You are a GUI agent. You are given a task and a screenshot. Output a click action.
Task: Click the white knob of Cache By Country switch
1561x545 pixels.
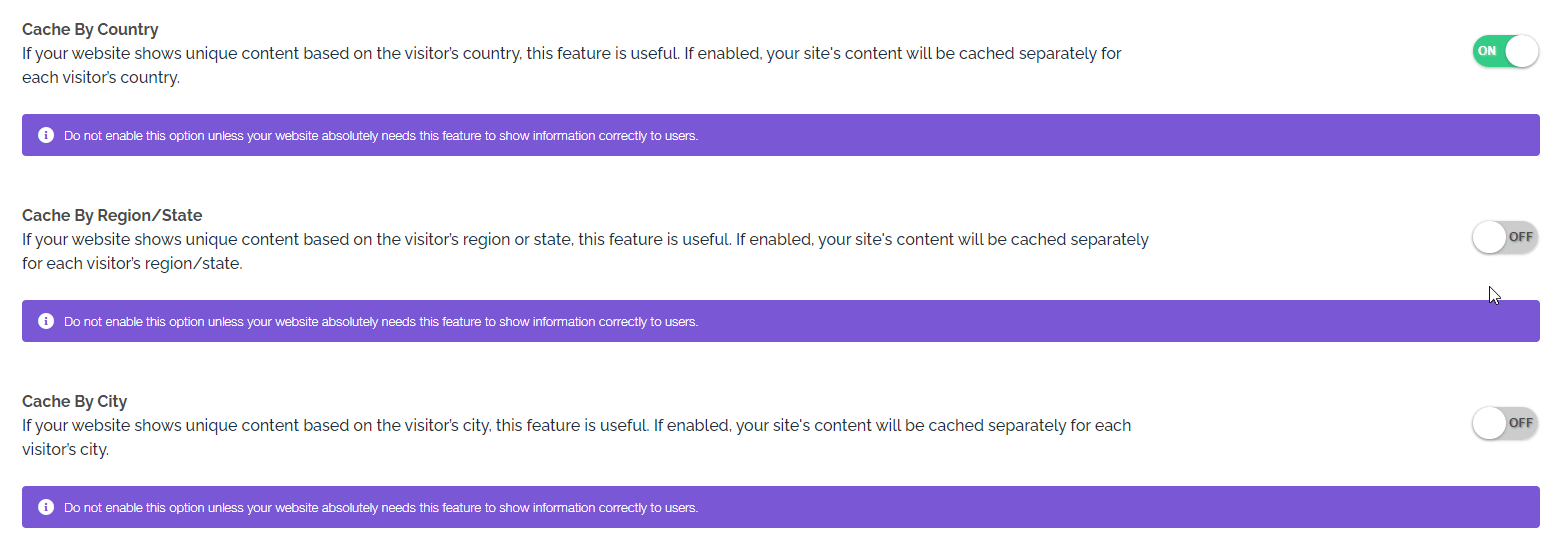1521,51
